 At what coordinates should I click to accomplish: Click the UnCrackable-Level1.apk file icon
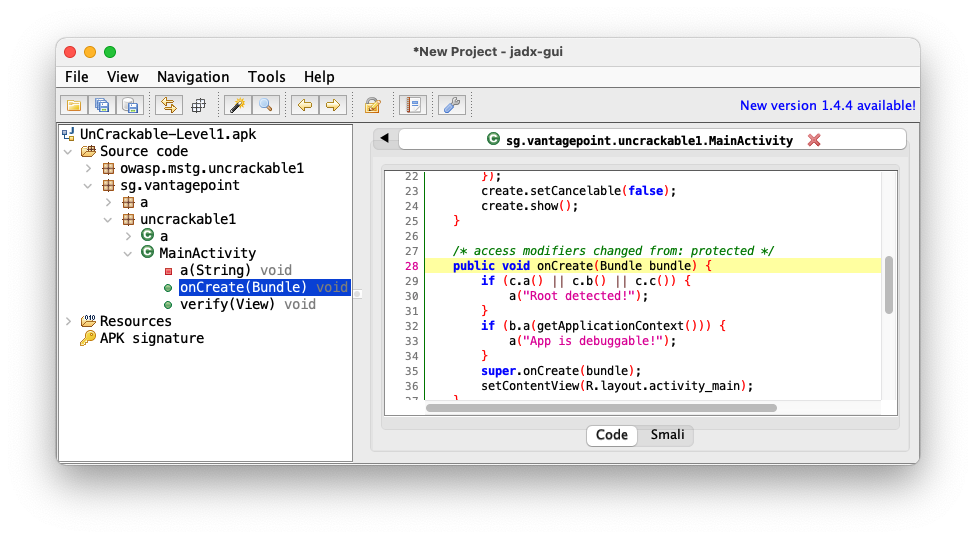68,134
